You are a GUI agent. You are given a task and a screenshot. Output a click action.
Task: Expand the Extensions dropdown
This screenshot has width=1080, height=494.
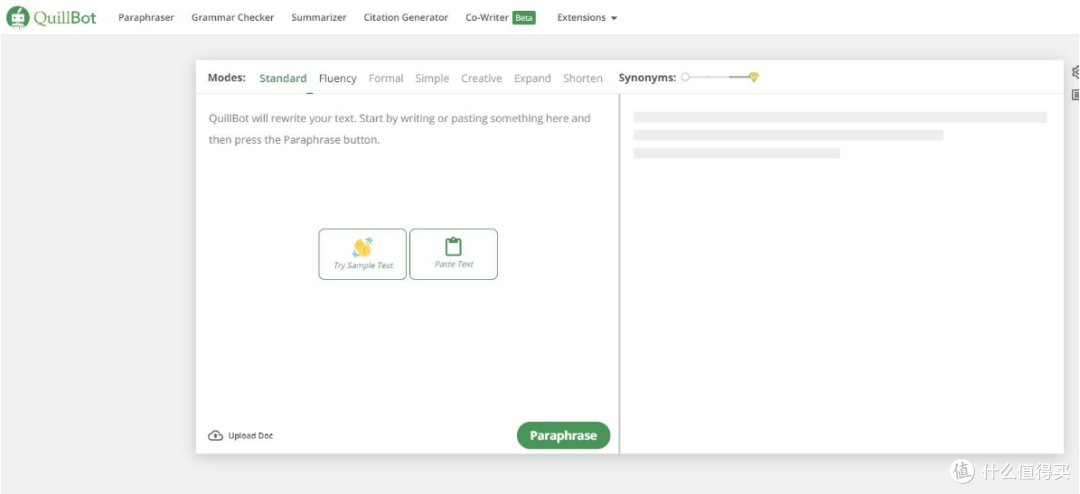tap(587, 18)
